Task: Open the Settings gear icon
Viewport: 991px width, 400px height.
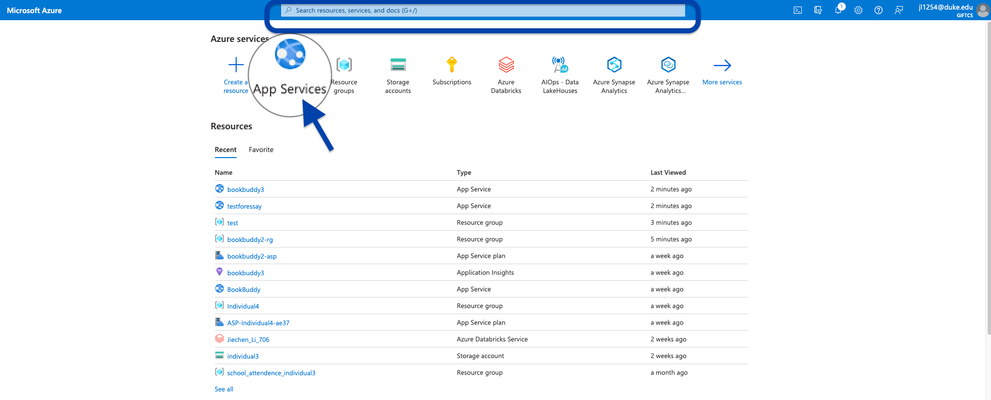Action: pos(858,10)
